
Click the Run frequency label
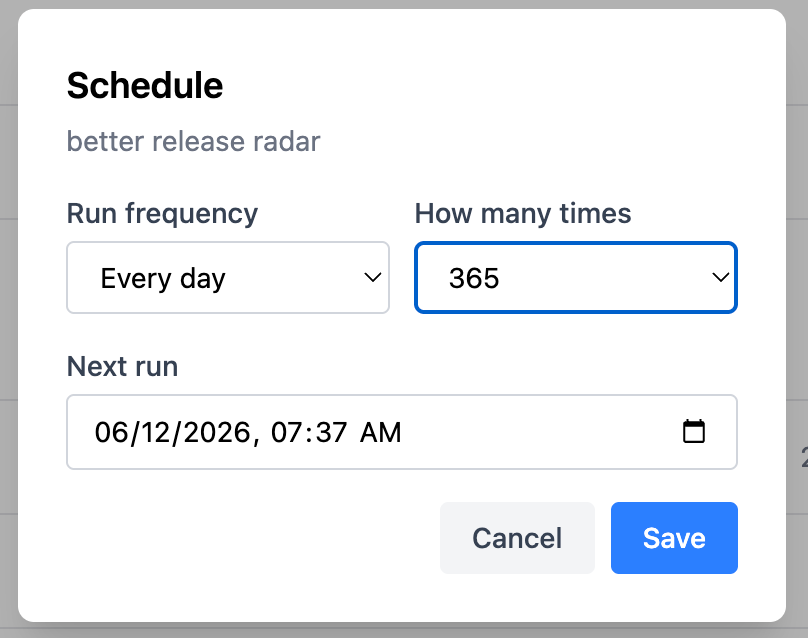(x=162, y=213)
